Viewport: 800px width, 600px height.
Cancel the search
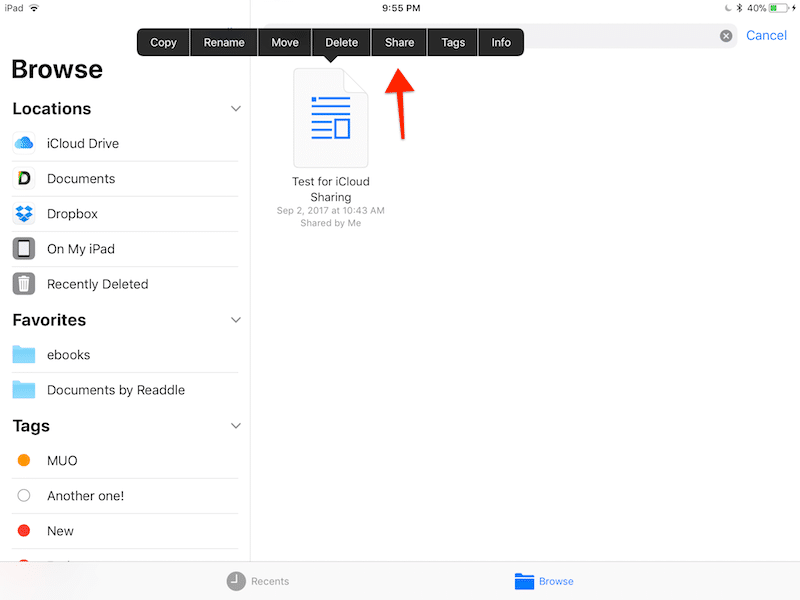[766, 36]
